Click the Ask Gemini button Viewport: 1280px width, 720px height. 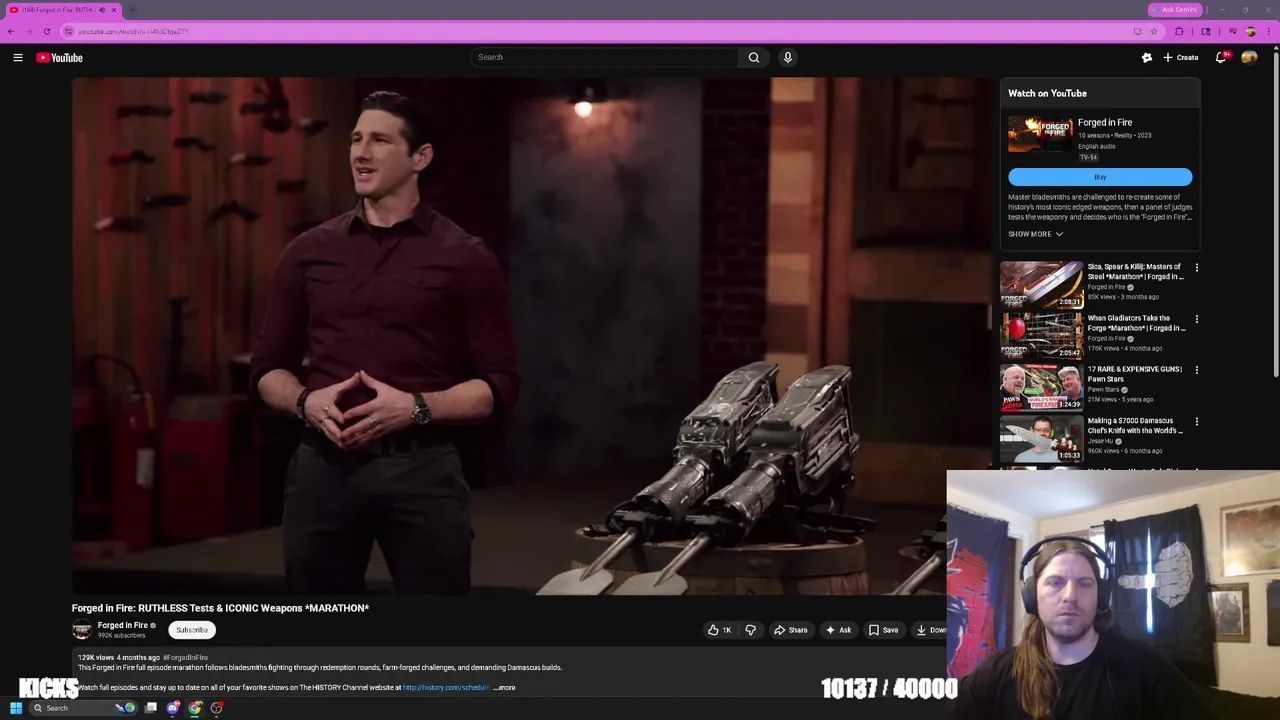point(1175,10)
